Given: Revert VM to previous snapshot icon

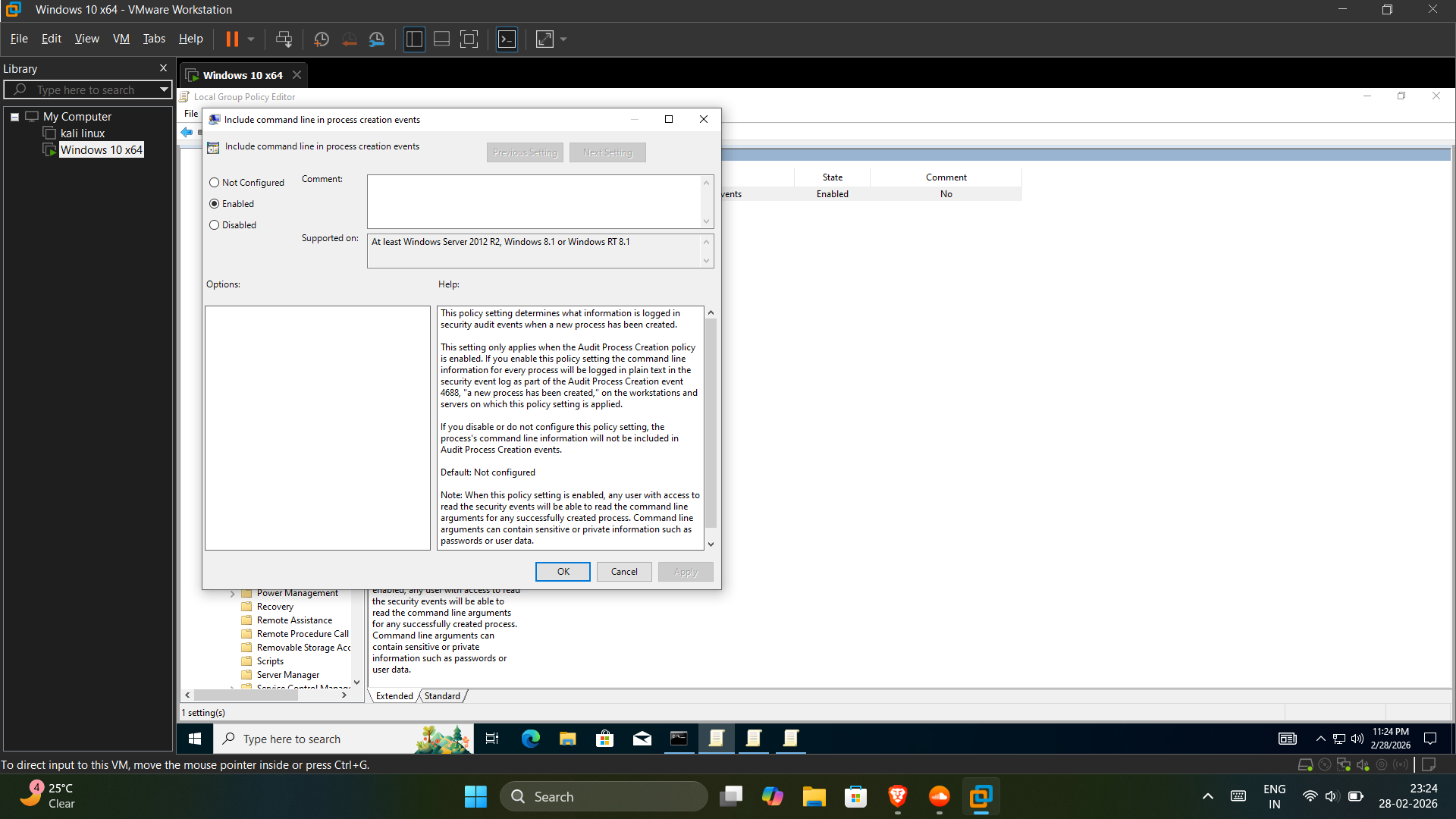Looking at the screenshot, I should [350, 39].
